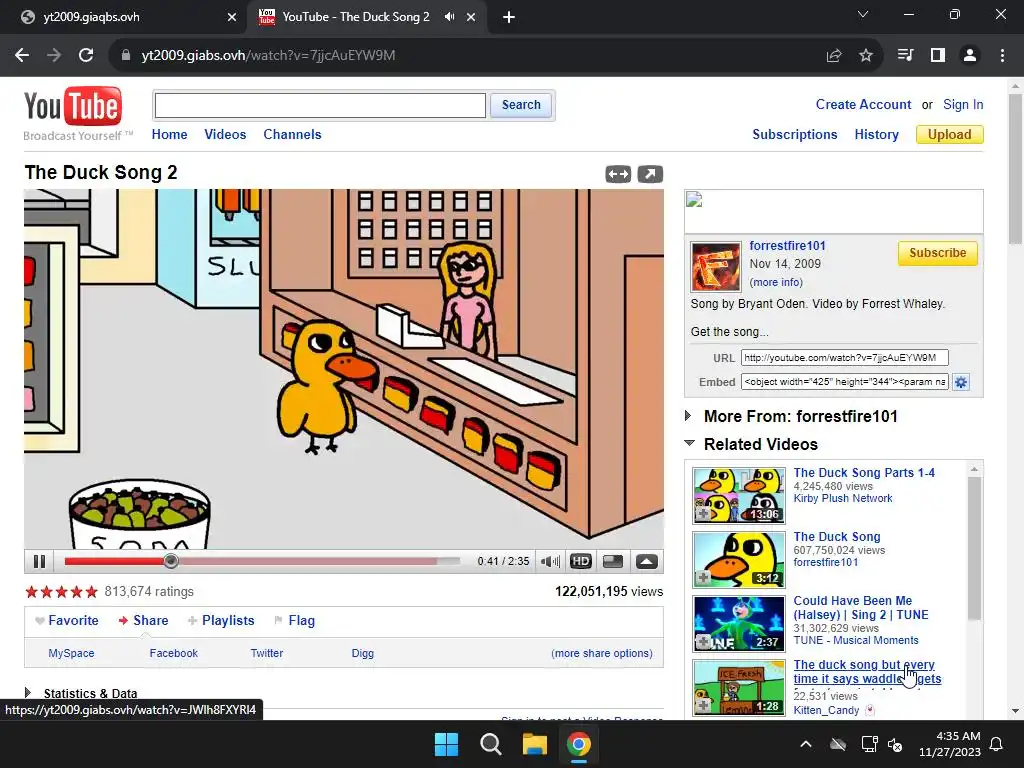Click Kitten_Candy channel link
This screenshot has width=1024, height=768.
click(x=826, y=710)
